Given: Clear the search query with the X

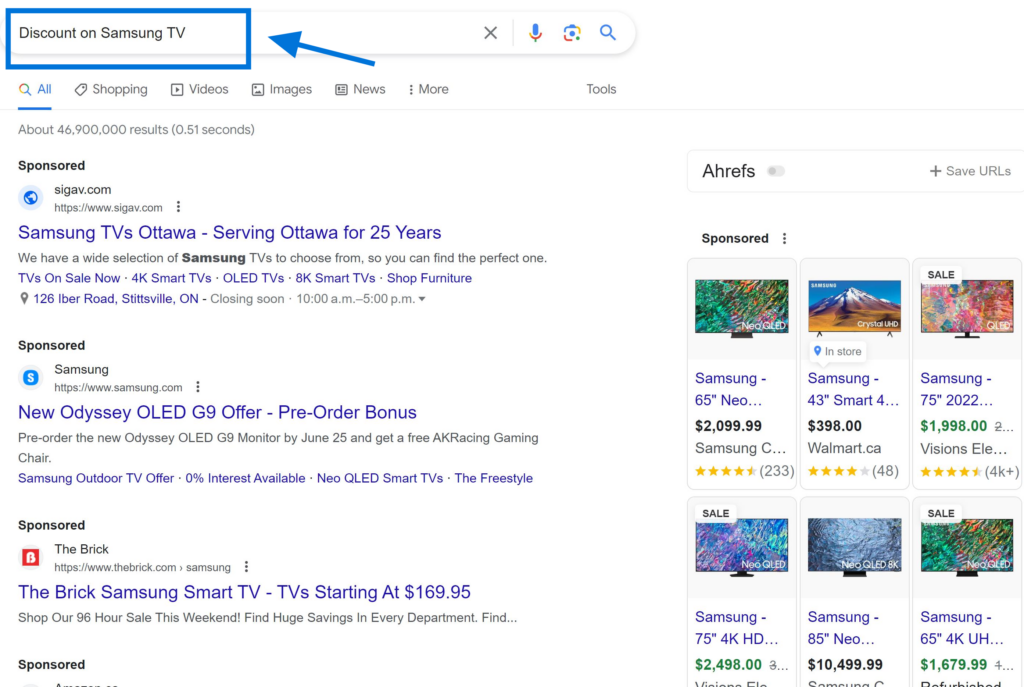Looking at the screenshot, I should click(490, 32).
